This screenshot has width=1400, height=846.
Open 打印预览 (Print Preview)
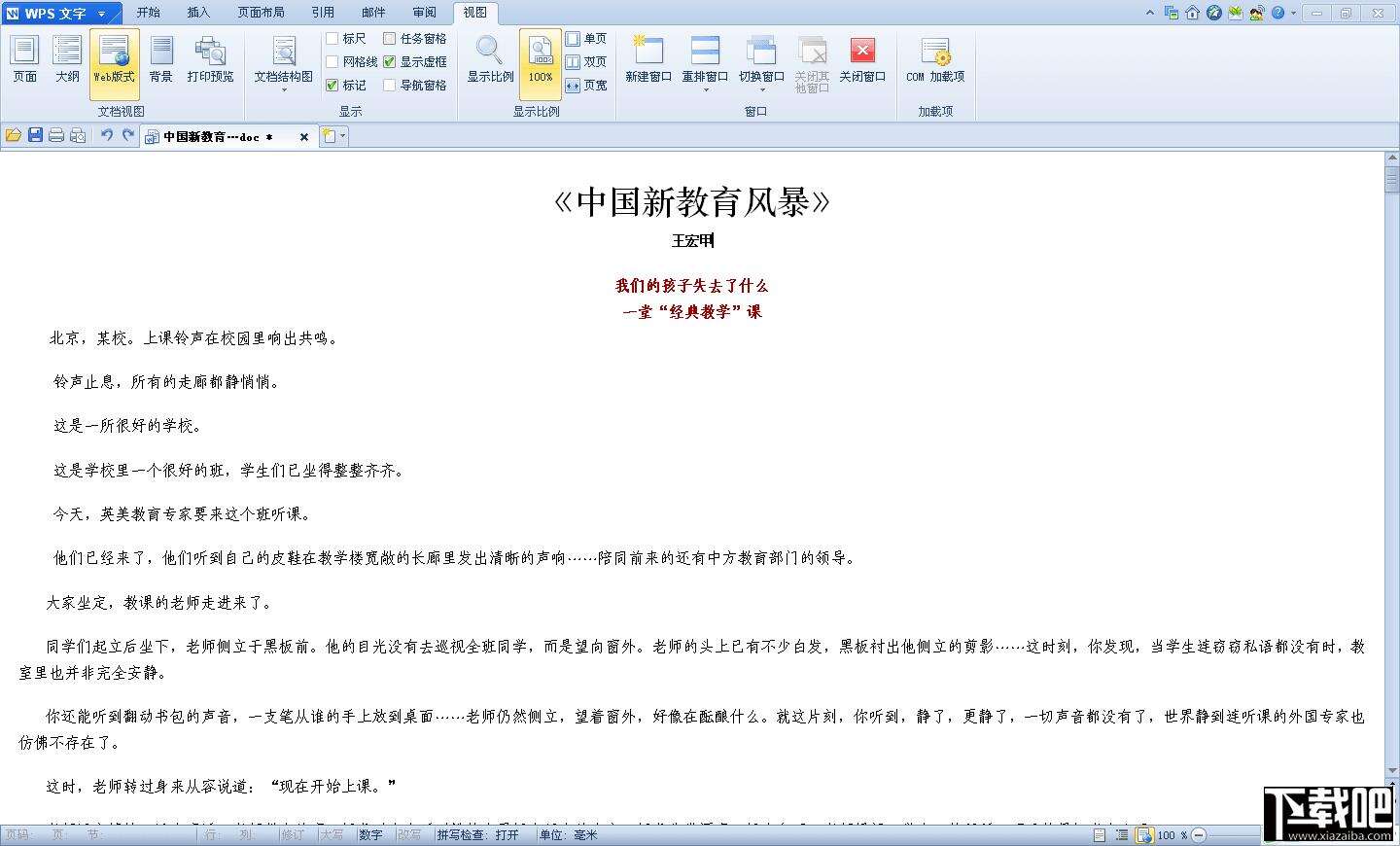click(210, 61)
